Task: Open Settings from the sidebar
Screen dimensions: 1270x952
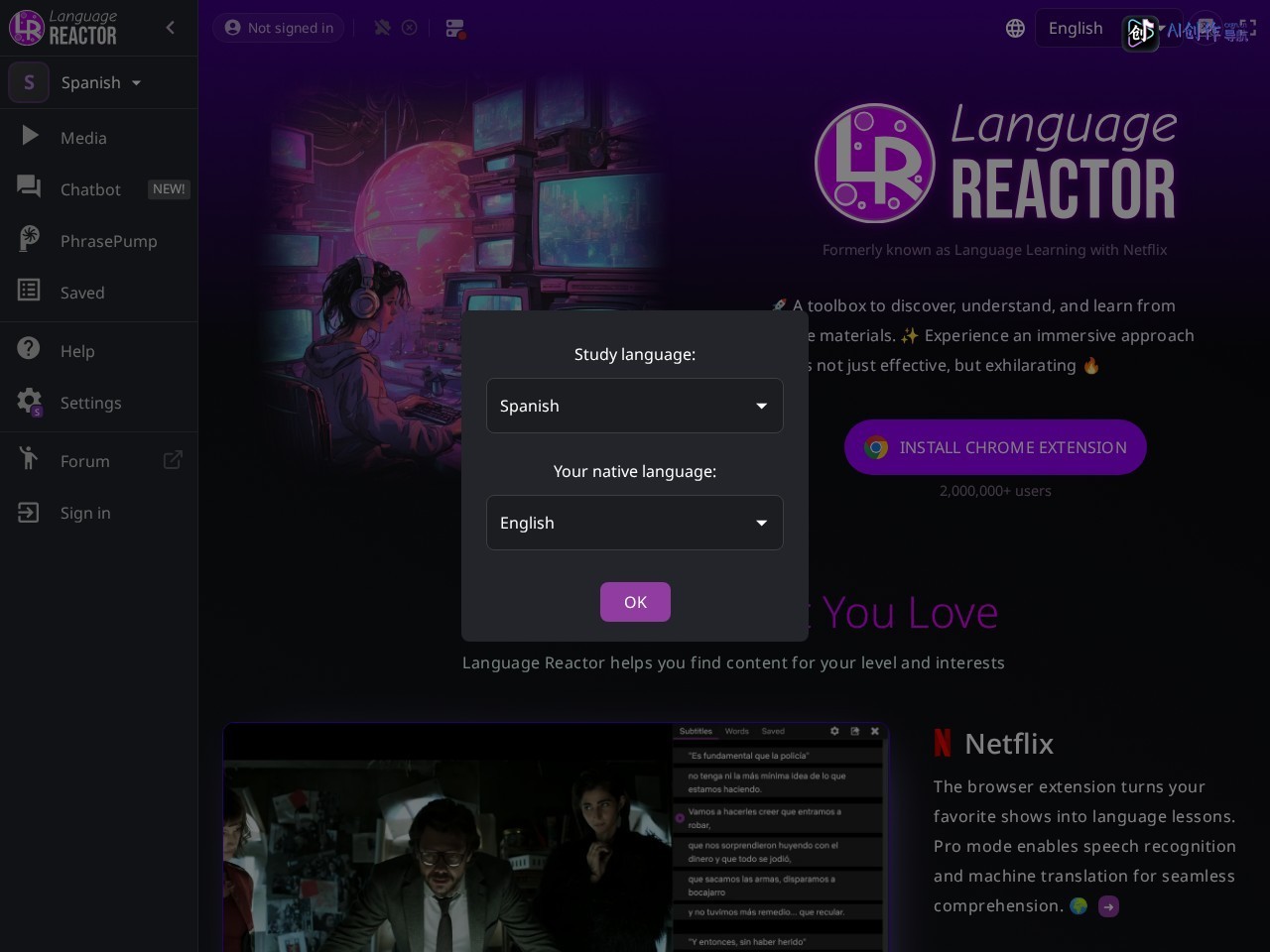Action: point(99,403)
